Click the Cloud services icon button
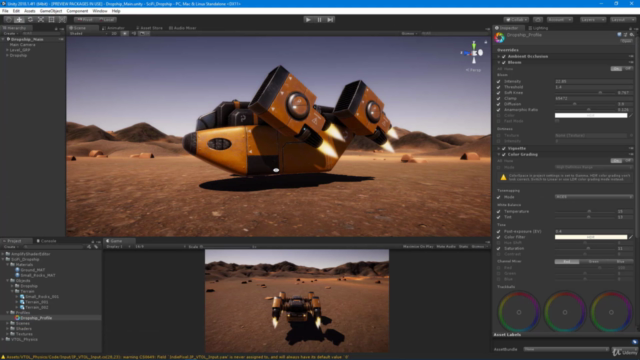Image resolution: width=640 pixels, height=360 pixels. pyautogui.click(x=538, y=20)
